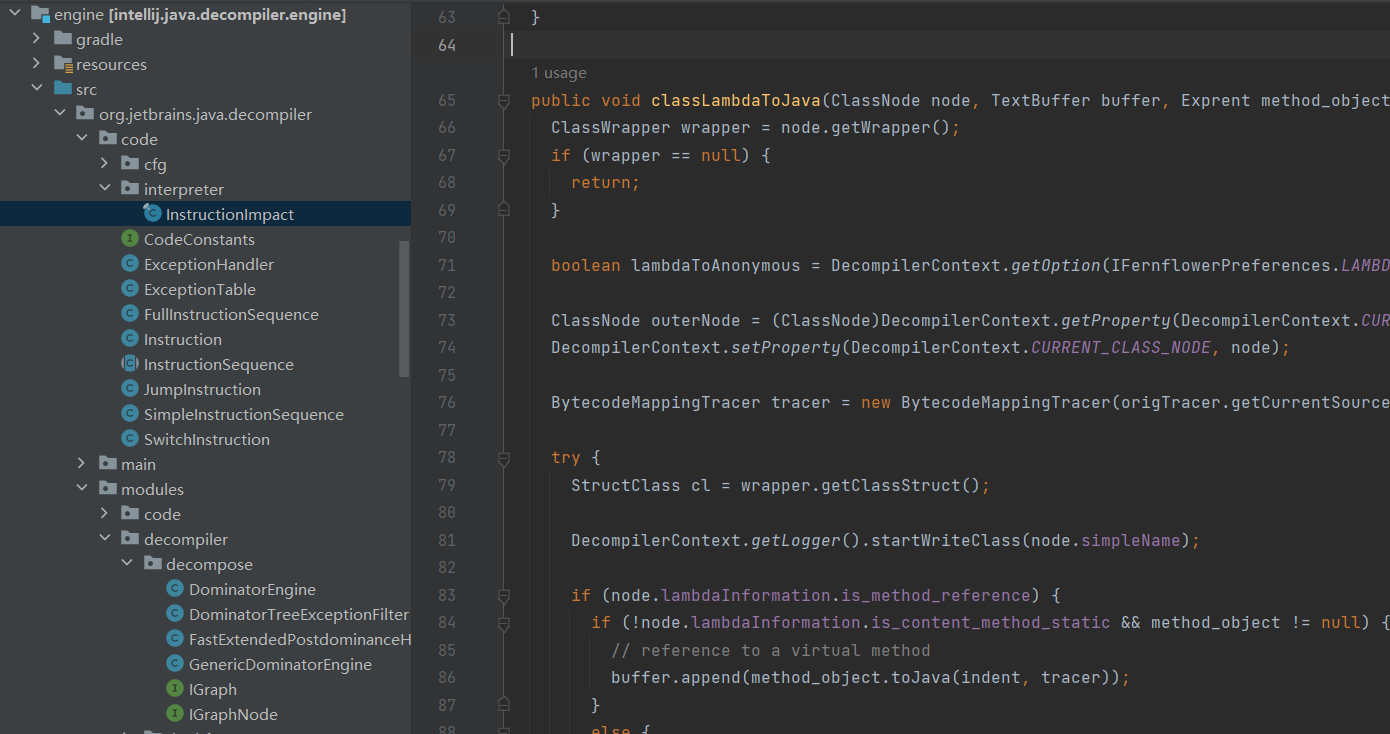Image resolution: width=1390 pixels, height=734 pixels.
Task: Click the gradle folder icon
Action: pos(63,38)
